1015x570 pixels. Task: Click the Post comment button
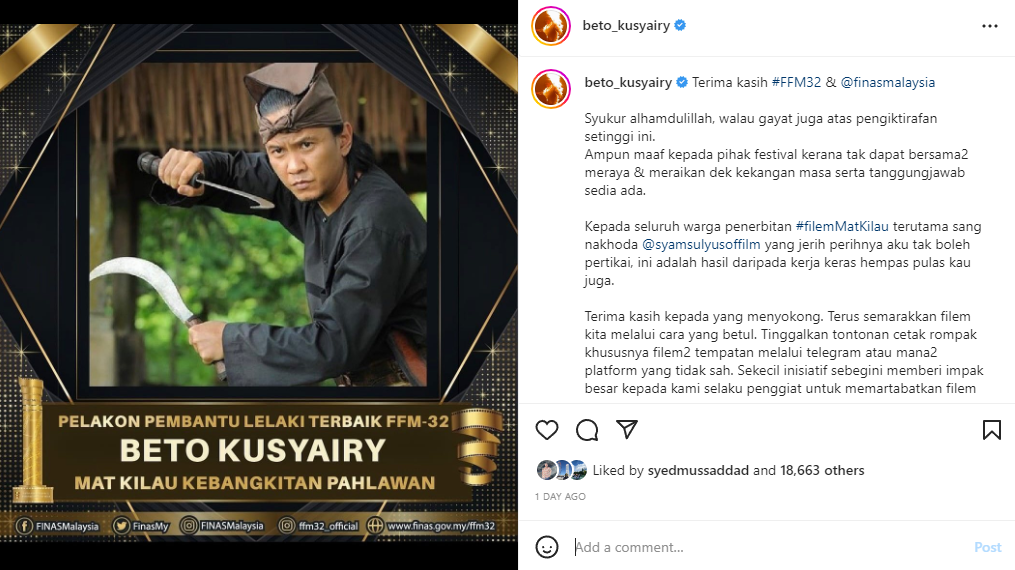(x=988, y=547)
